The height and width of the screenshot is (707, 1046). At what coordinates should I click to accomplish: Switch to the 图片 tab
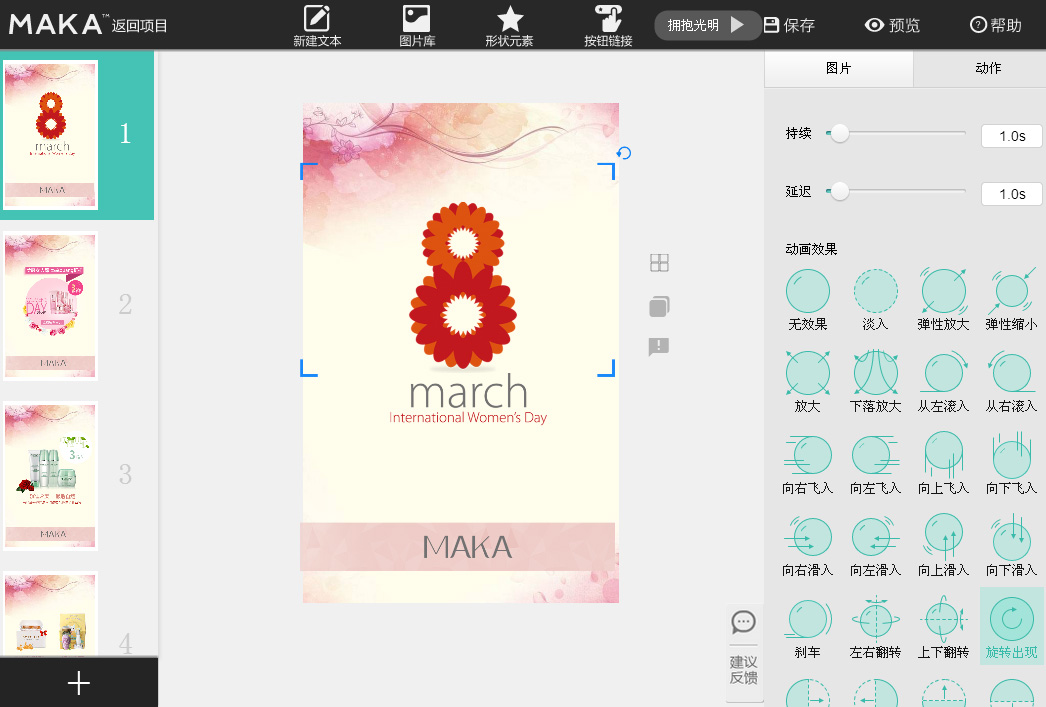[x=838, y=68]
